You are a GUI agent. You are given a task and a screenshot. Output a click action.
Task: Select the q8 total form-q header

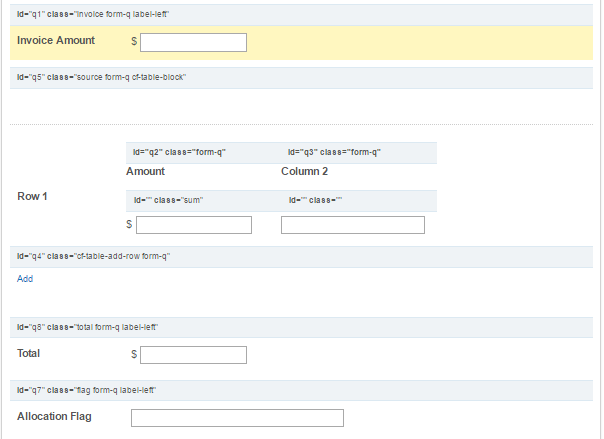(x=300, y=327)
